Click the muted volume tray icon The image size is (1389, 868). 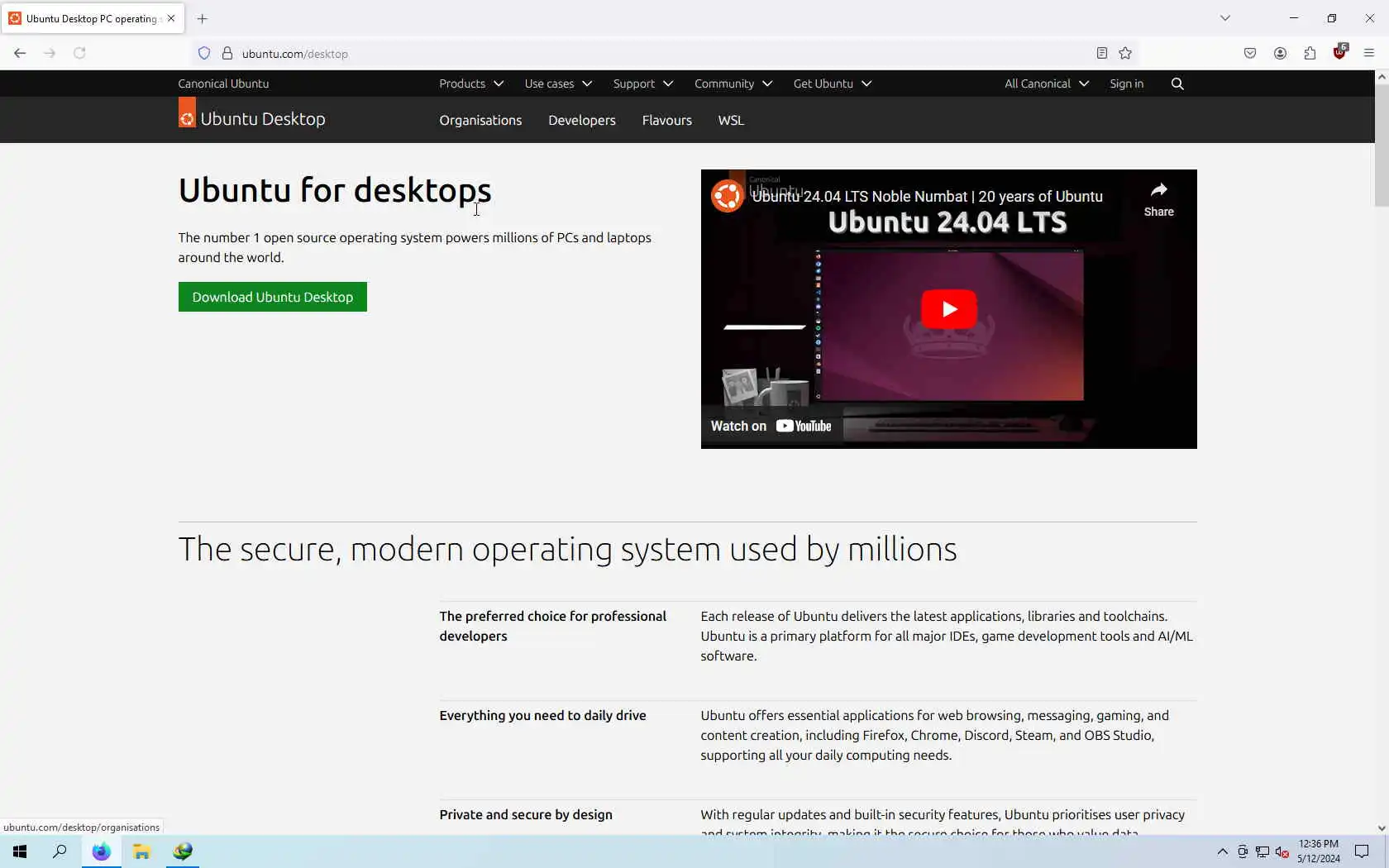[x=1282, y=851]
